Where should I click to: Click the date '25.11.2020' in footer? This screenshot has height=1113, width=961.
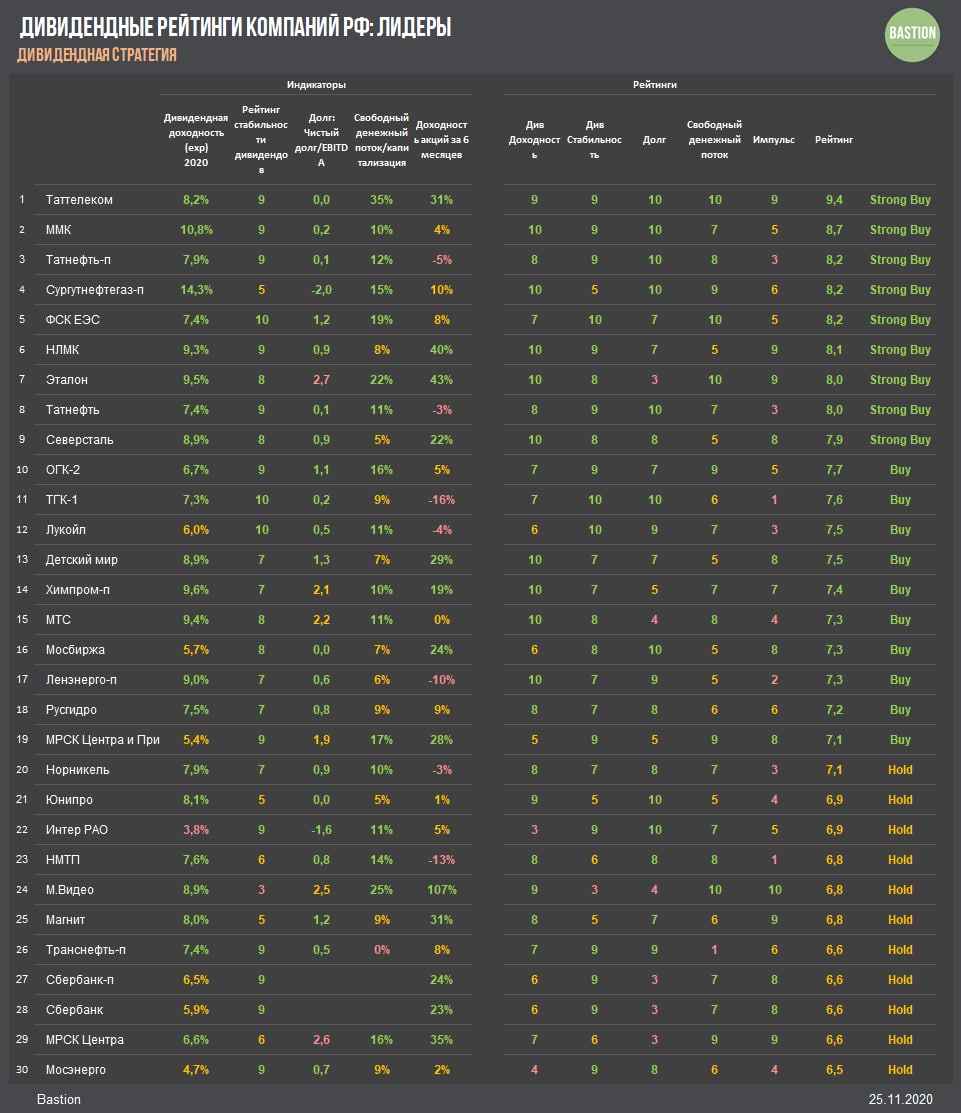pyautogui.click(x=900, y=1100)
